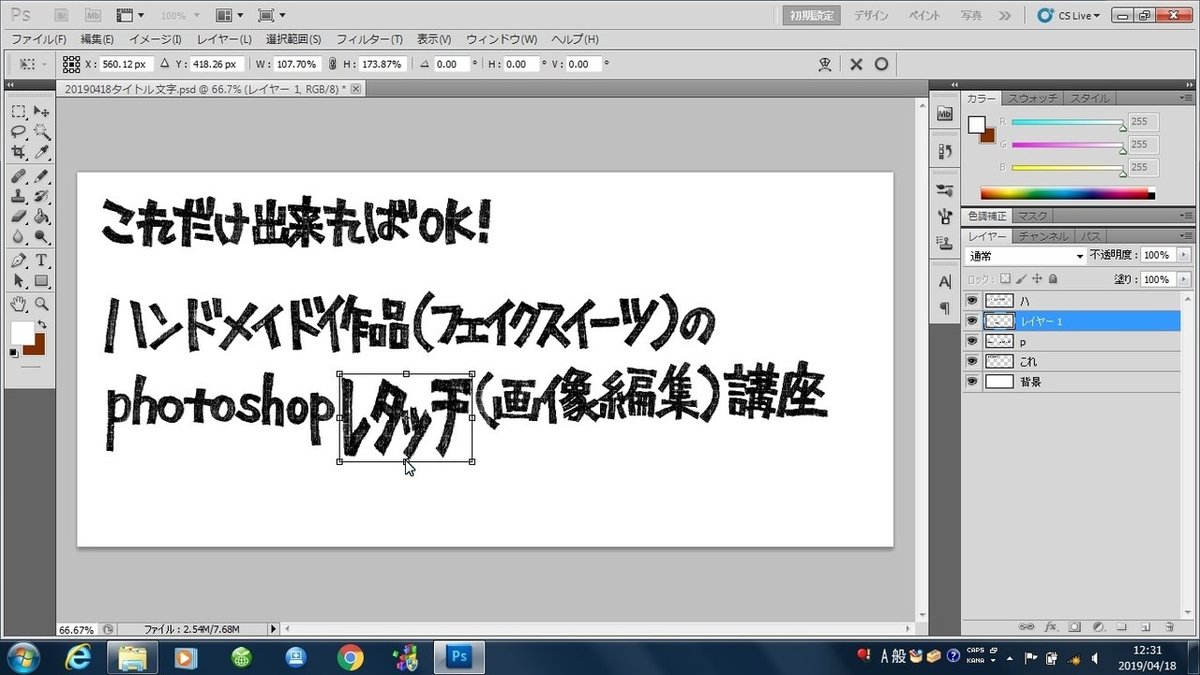1200x675 pixels.
Task: Select the Rectangle shape tool
Action: coord(42,281)
